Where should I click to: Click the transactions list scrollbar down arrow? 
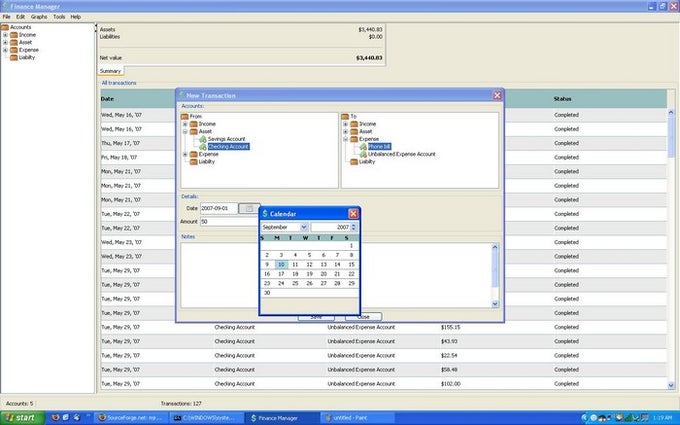[x=671, y=385]
